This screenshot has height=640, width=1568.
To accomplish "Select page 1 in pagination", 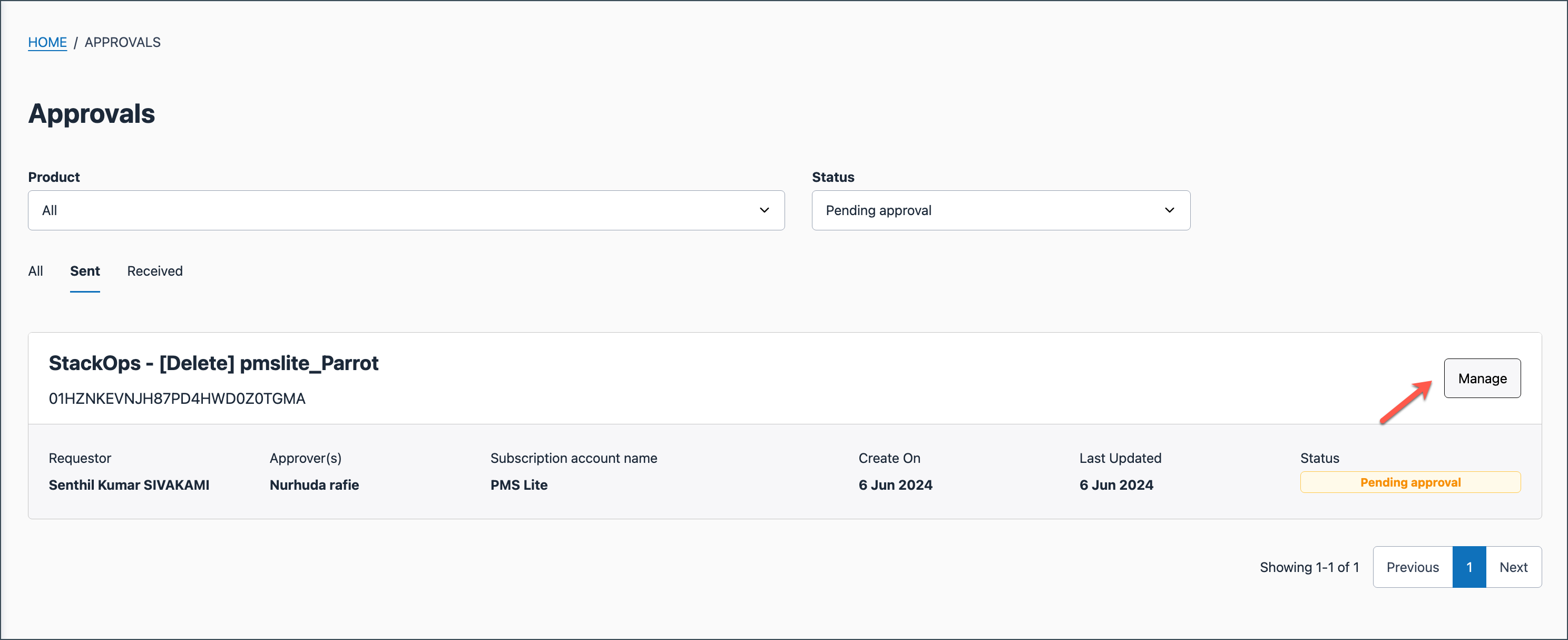I will 1470,566.
